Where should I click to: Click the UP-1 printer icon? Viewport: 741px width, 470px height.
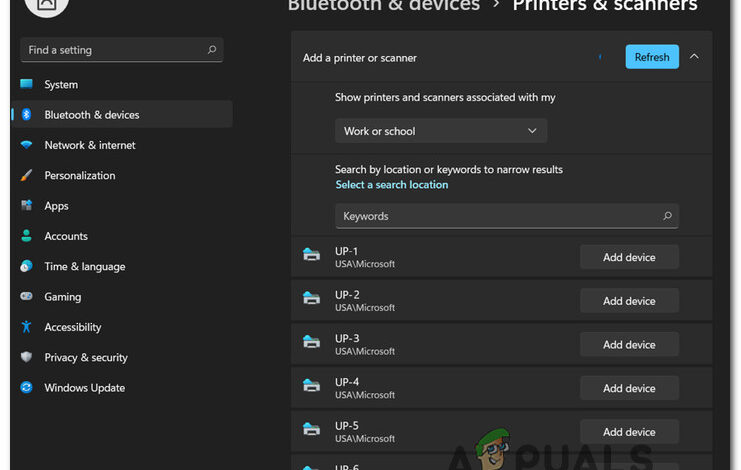pos(311,257)
